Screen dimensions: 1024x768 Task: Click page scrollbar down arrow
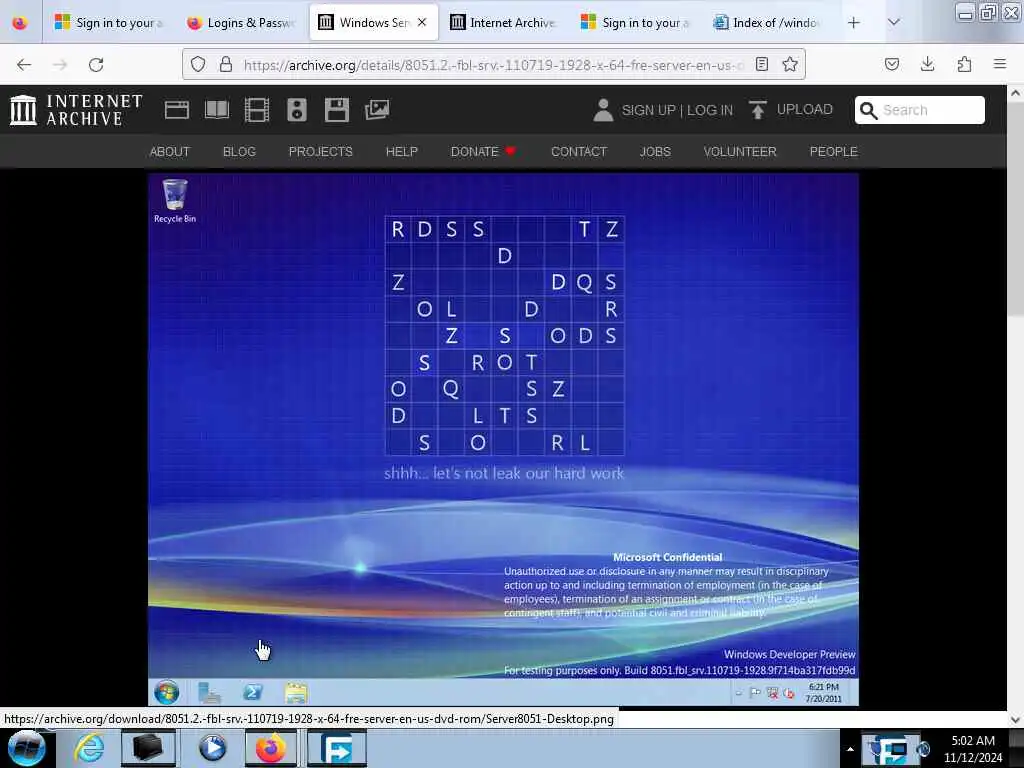click(x=1015, y=719)
